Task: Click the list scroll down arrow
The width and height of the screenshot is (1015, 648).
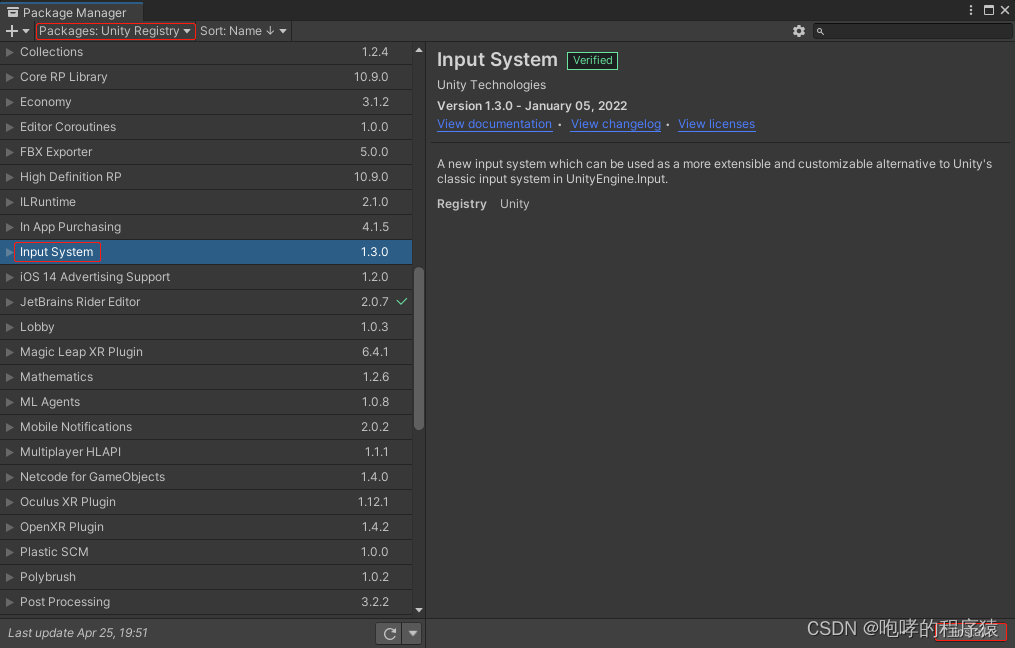Action: 419,610
